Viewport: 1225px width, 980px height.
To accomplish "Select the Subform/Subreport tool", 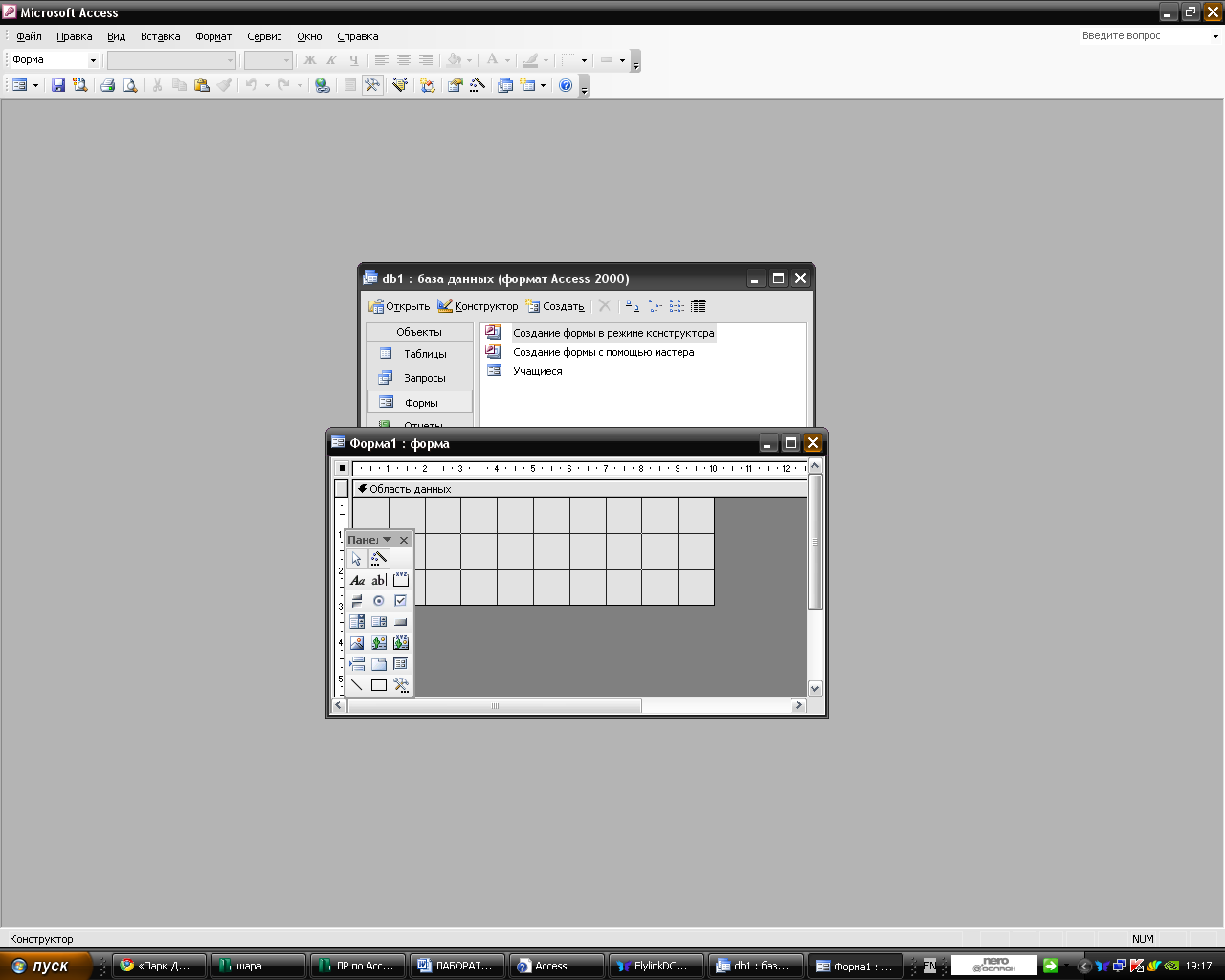I will pyautogui.click(x=401, y=664).
